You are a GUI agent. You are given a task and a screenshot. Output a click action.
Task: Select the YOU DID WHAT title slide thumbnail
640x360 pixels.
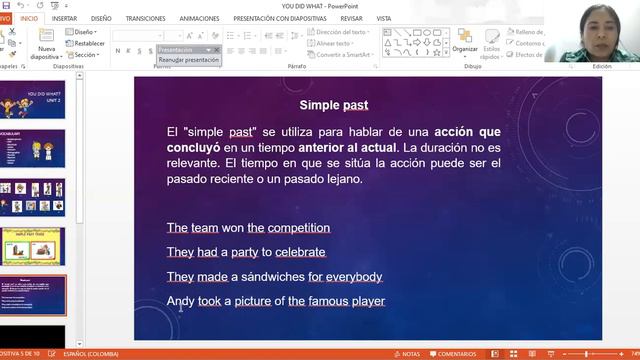(x=32, y=100)
